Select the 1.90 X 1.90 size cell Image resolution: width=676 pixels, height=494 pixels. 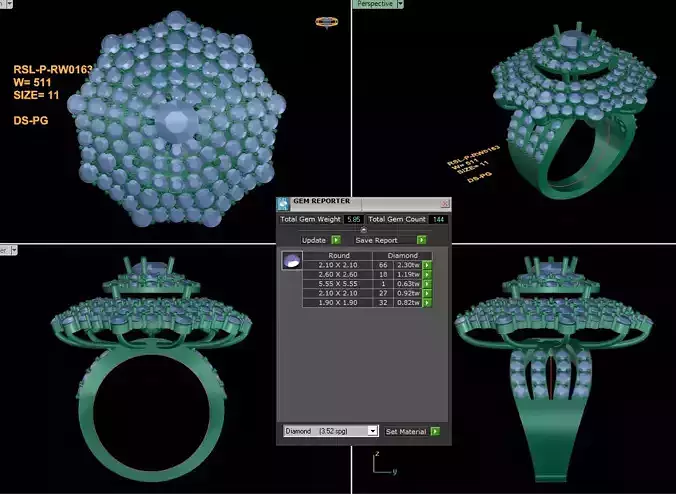(338, 303)
